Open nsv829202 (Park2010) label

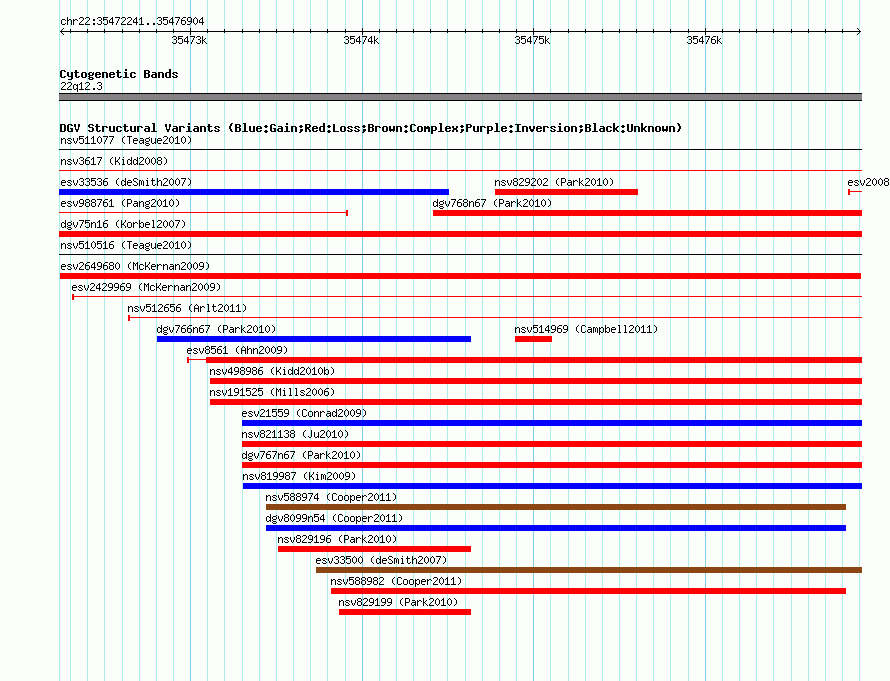[554, 182]
